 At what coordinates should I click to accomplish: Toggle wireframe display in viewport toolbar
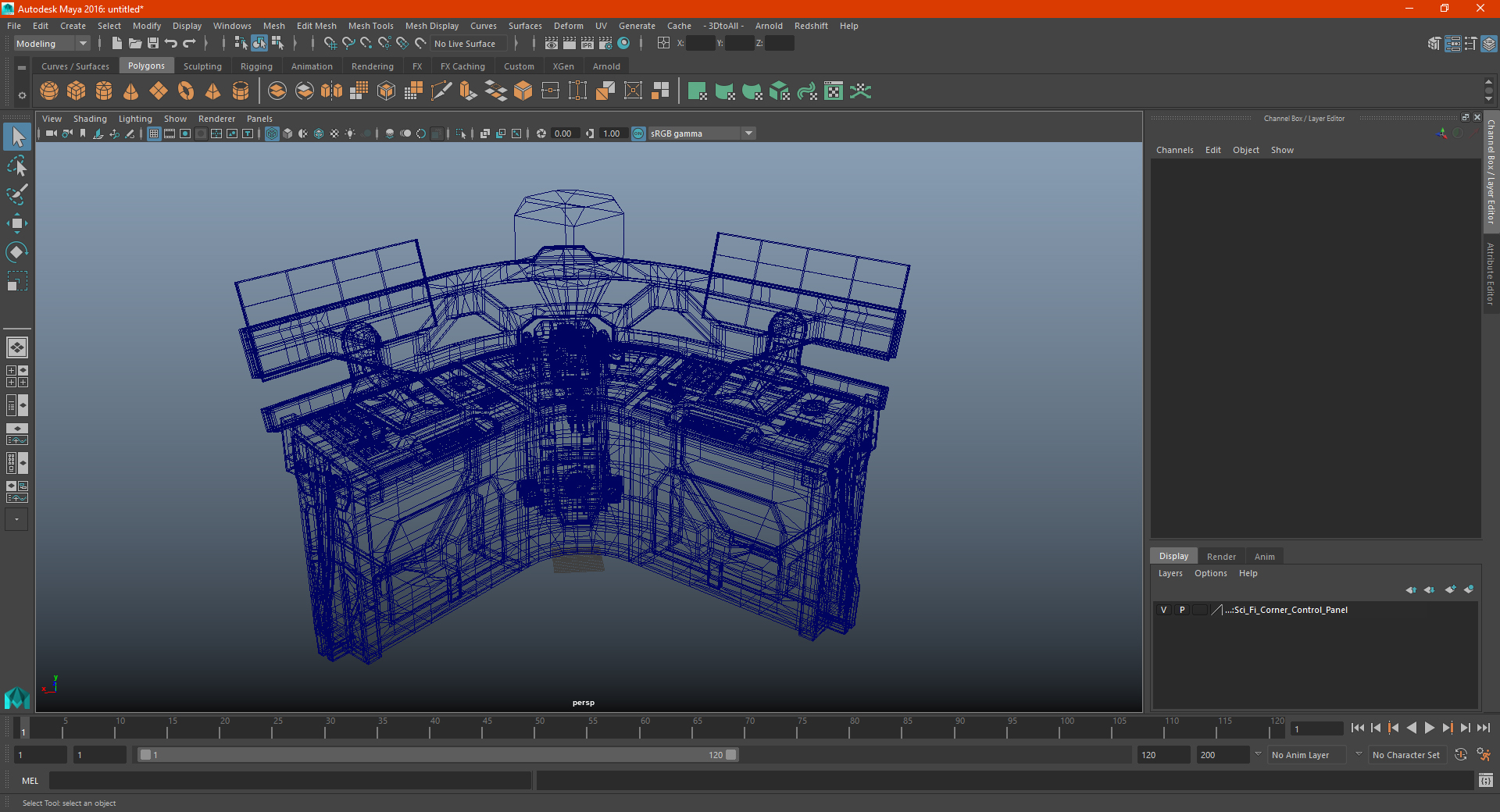(272, 134)
